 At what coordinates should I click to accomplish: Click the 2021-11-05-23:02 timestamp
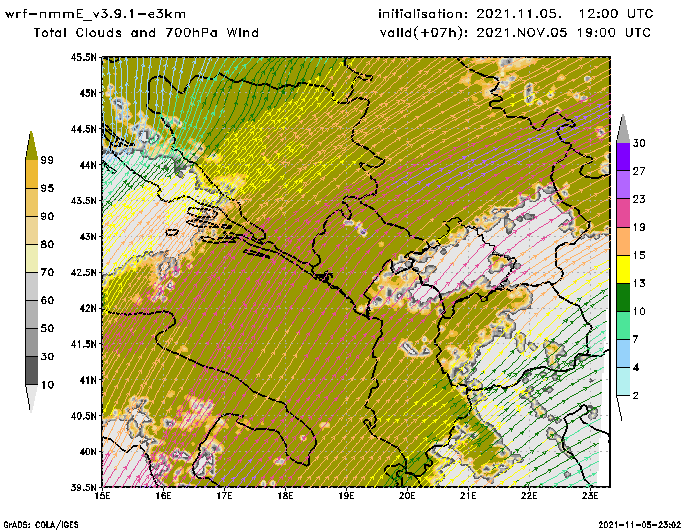(x=639, y=524)
